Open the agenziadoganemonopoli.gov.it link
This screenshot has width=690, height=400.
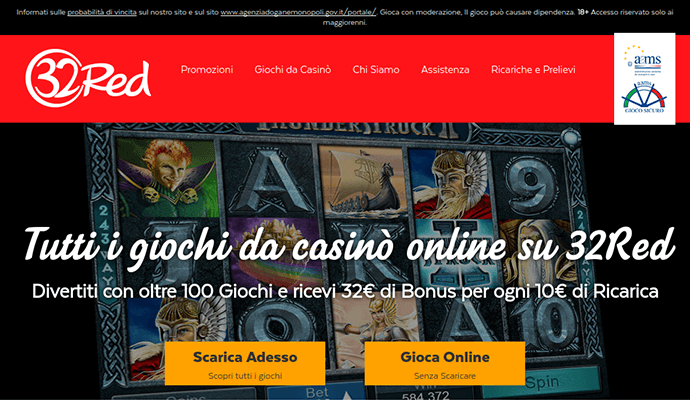tap(298, 12)
